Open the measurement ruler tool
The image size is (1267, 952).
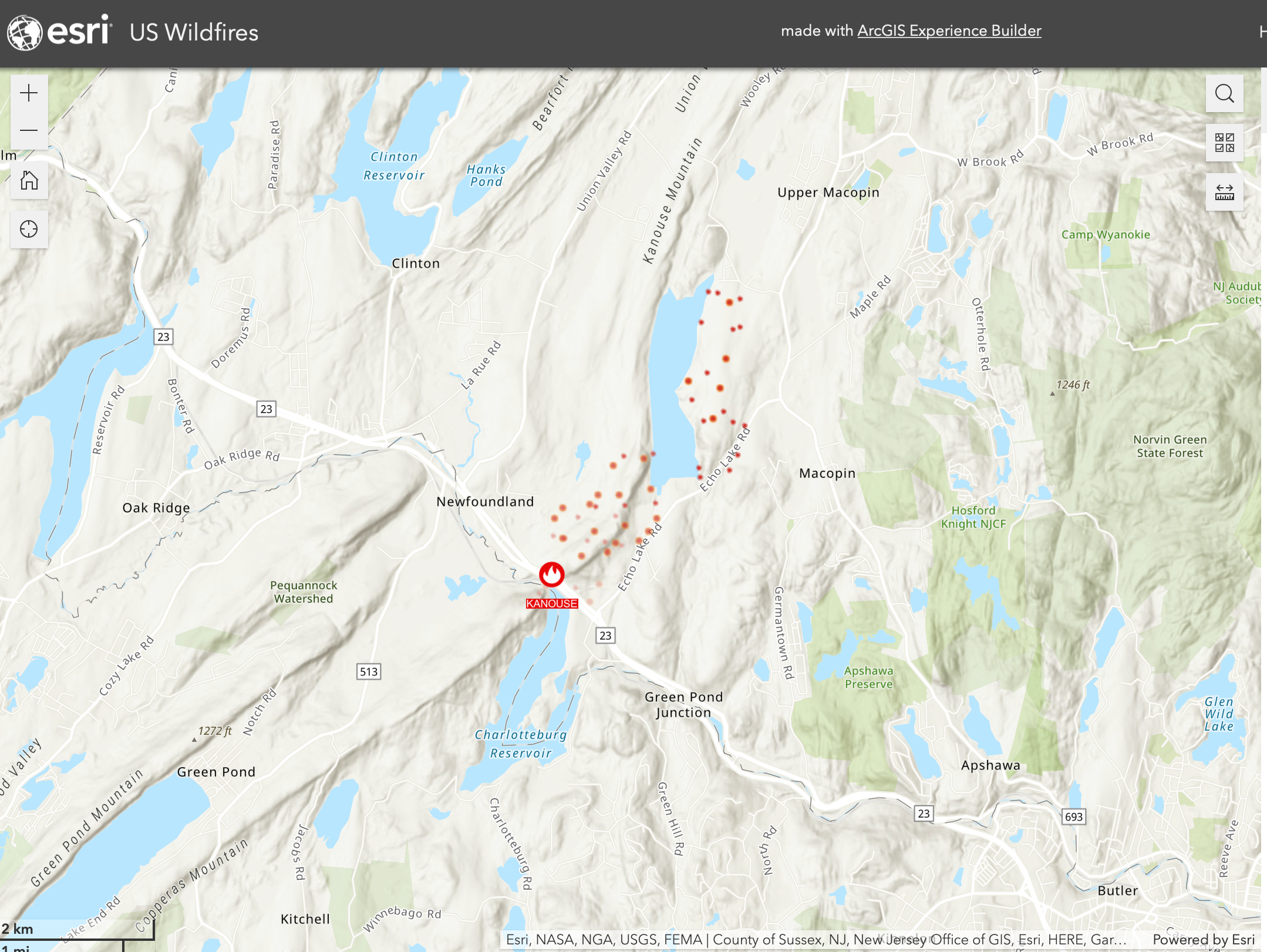[1224, 192]
